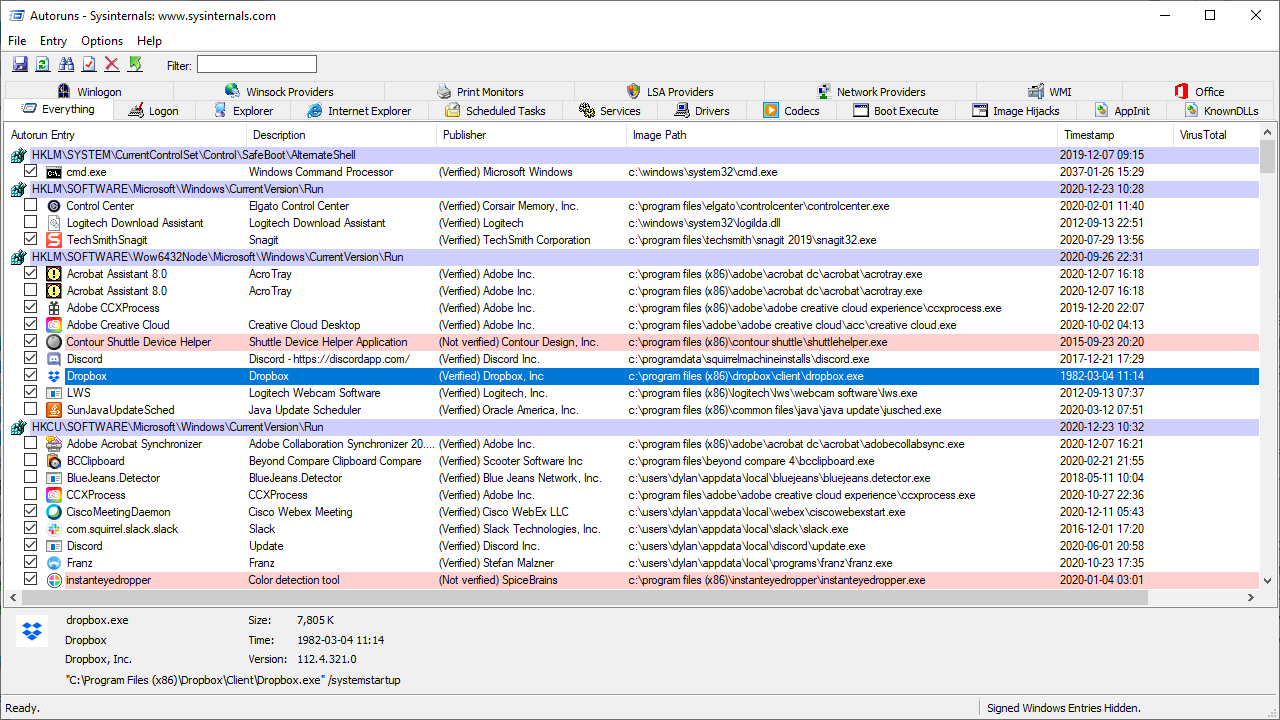The height and width of the screenshot is (720, 1280).
Task: Click the Control Center entry icon
Action: point(54,206)
